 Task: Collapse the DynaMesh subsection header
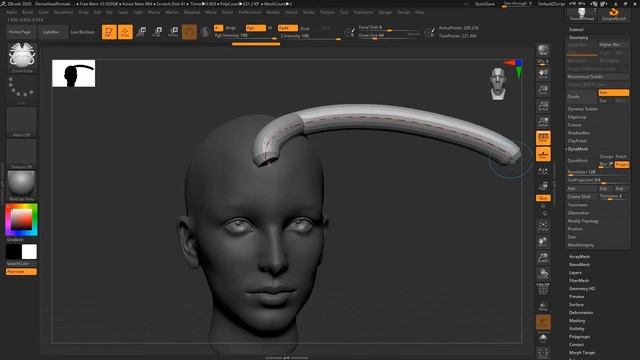click(x=578, y=149)
